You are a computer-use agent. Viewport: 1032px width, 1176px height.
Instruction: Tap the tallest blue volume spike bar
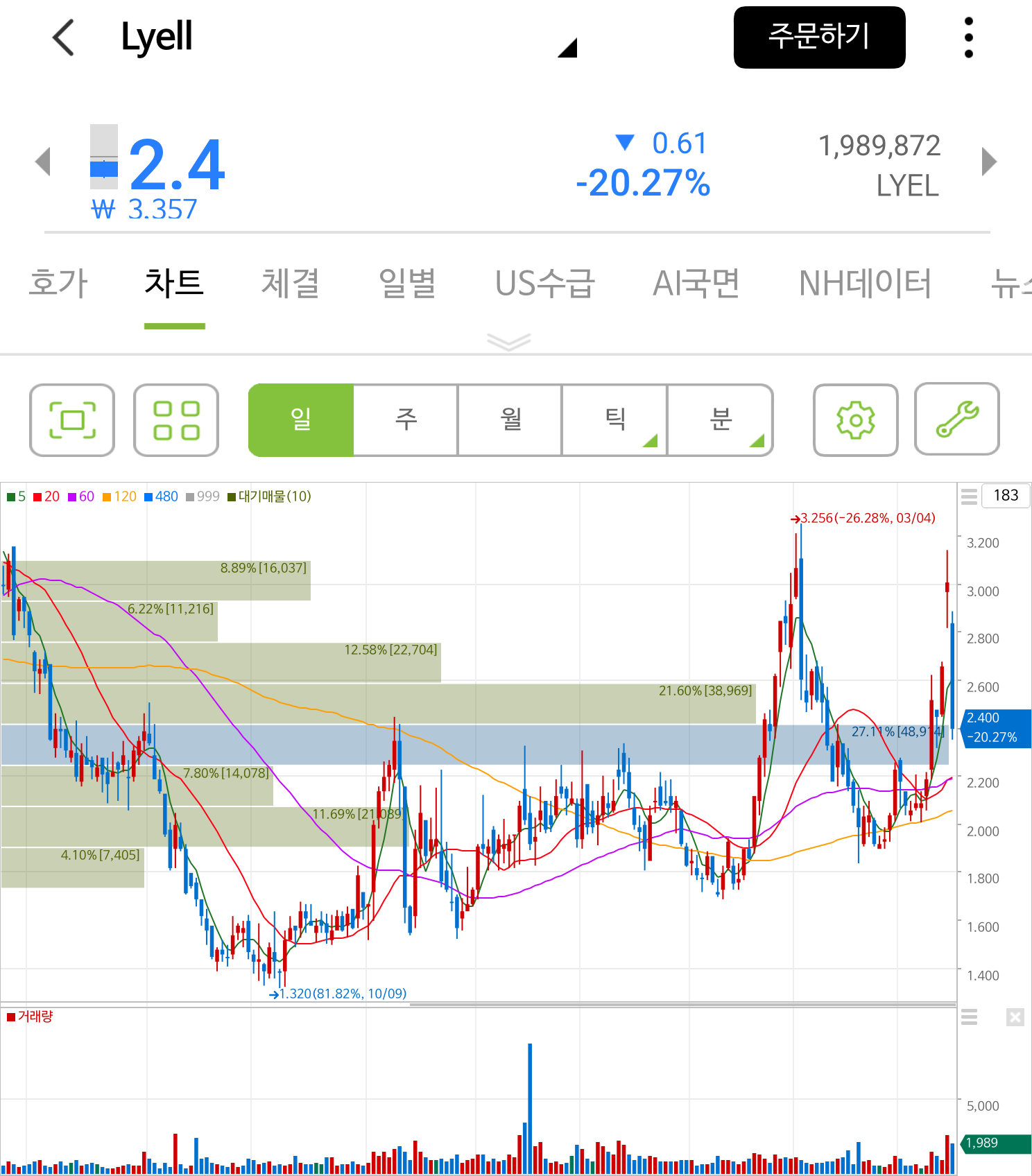pyautogui.click(x=530, y=1108)
